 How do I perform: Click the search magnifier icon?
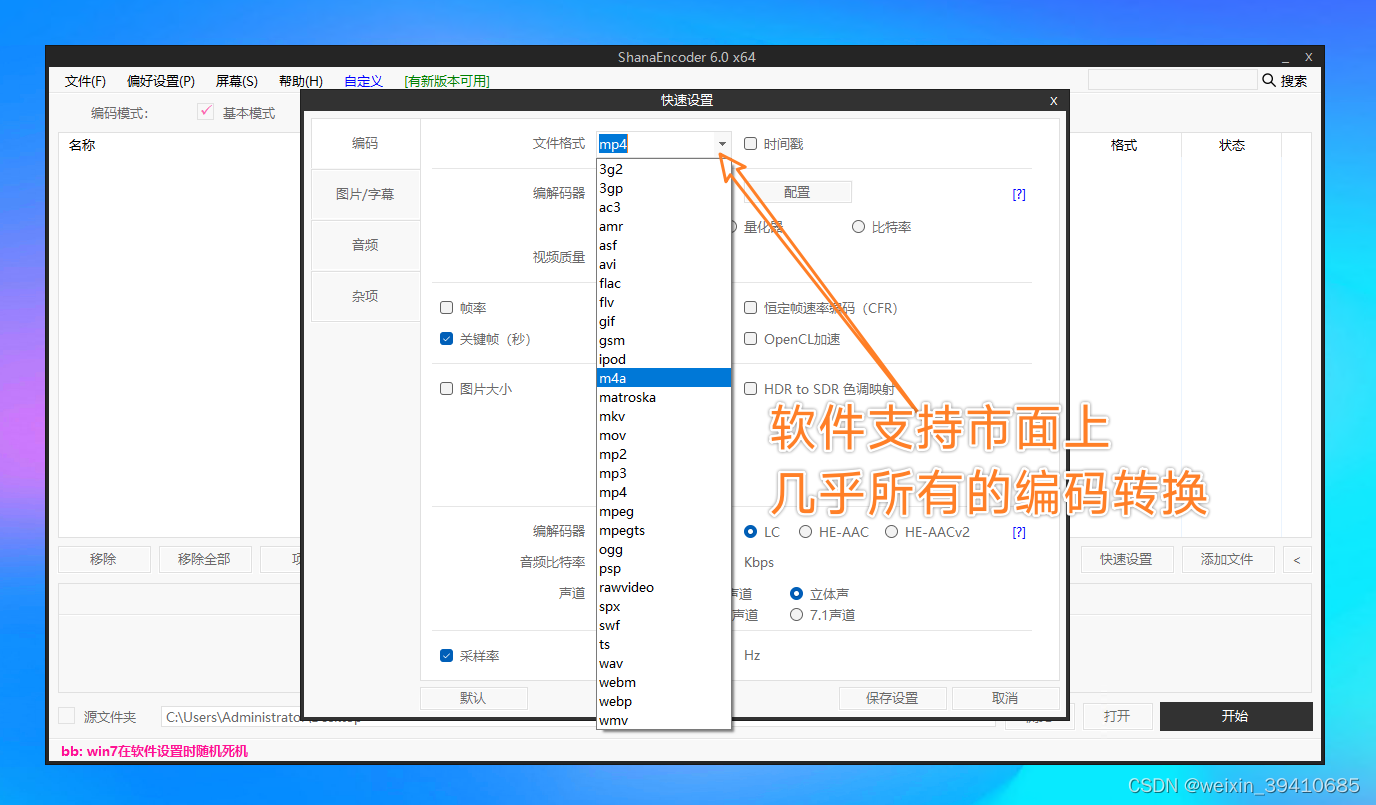click(x=1269, y=80)
